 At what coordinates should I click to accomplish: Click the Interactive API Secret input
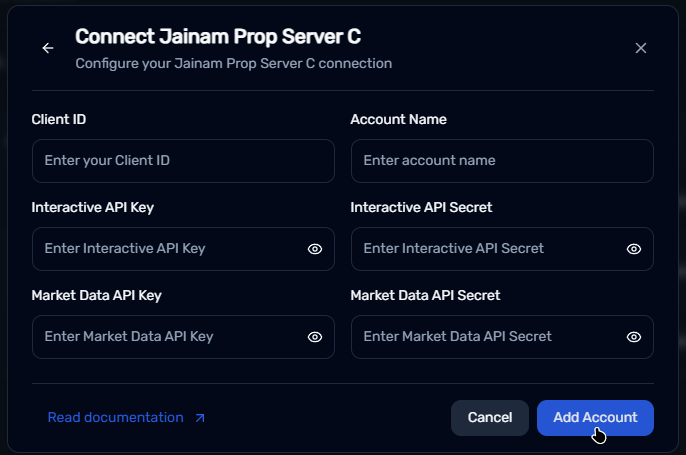485,249
